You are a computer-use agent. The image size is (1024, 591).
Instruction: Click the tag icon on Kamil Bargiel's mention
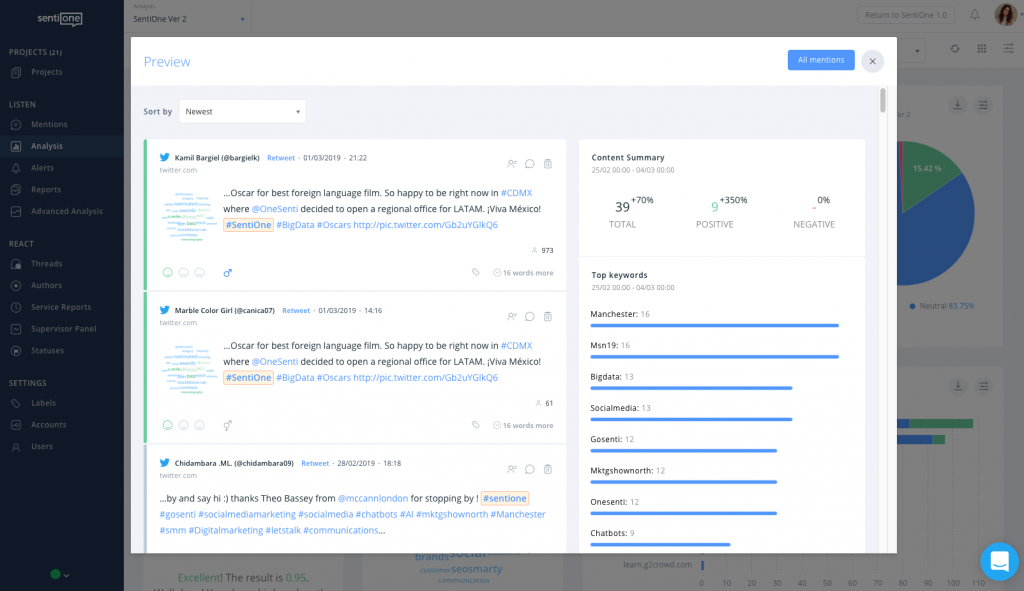pyautogui.click(x=476, y=272)
